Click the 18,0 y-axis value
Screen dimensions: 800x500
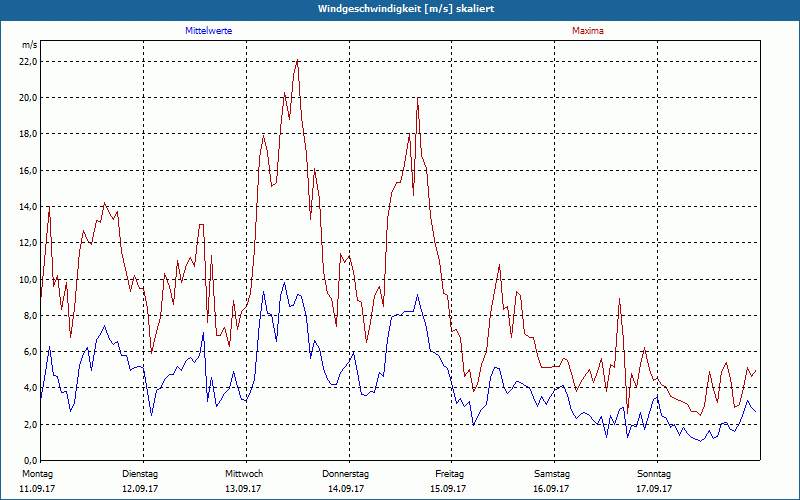tap(30, 134)
